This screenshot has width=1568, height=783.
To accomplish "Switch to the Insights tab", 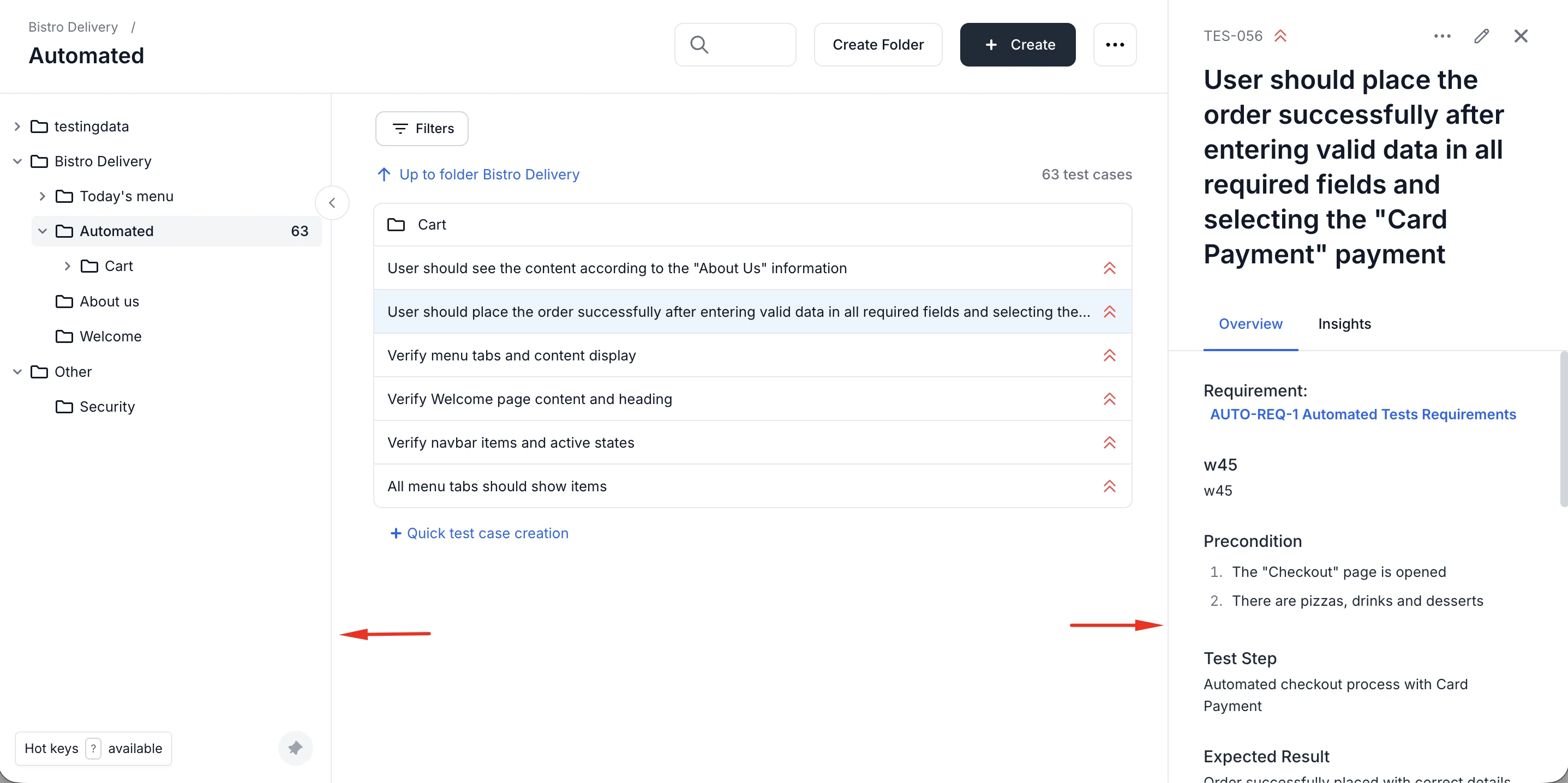I will 1344,324.
